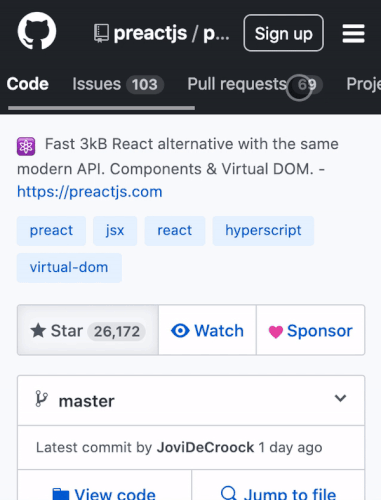Select the virtual-dom topic tag
This screenshot has width=381, height=500.
pyautogui.click(x=69, y=268)
